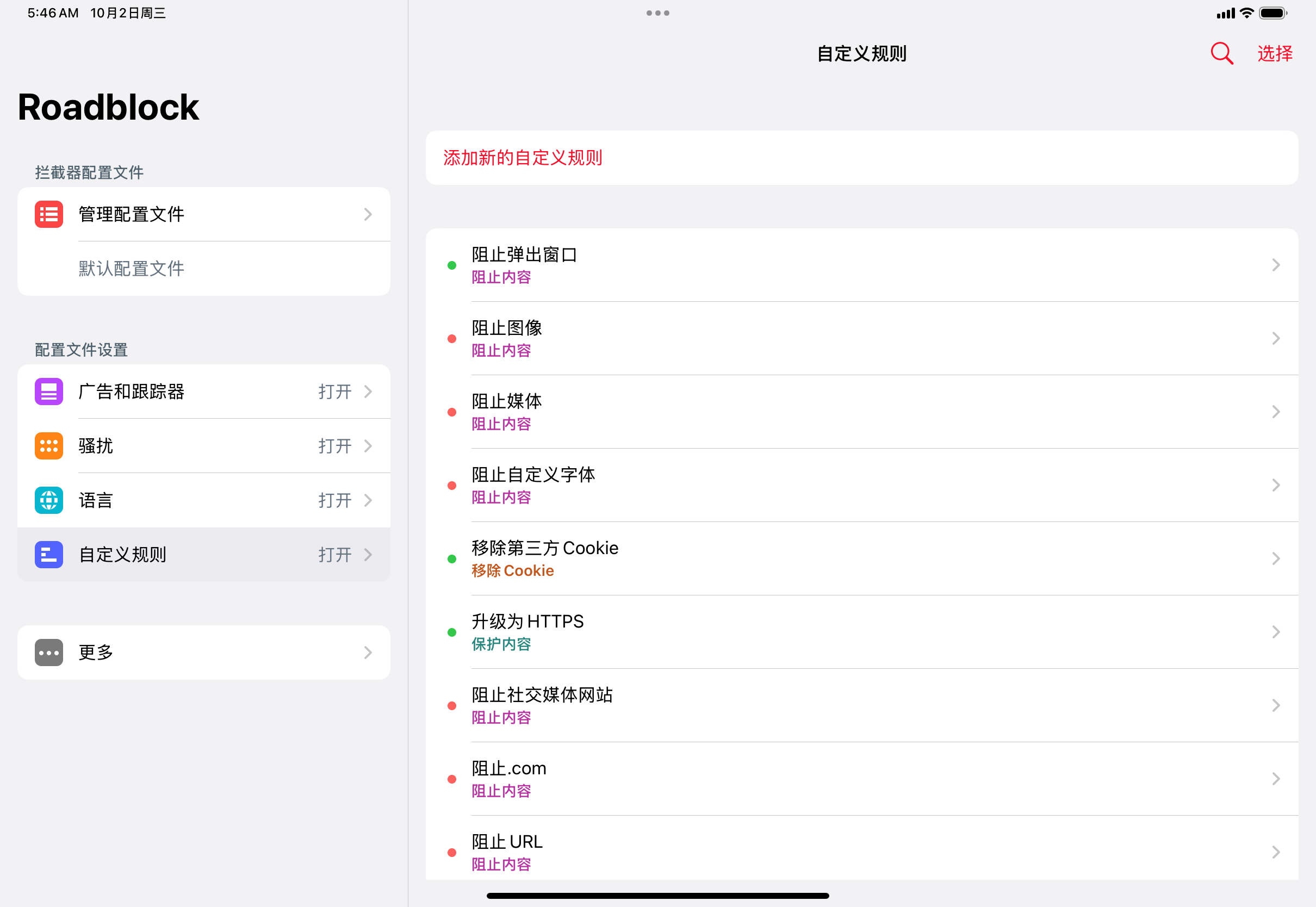Viewport: 1316px width, 907px height.
Task: Open chevron on 阻止 URL row
Action: pos(1276,852)
